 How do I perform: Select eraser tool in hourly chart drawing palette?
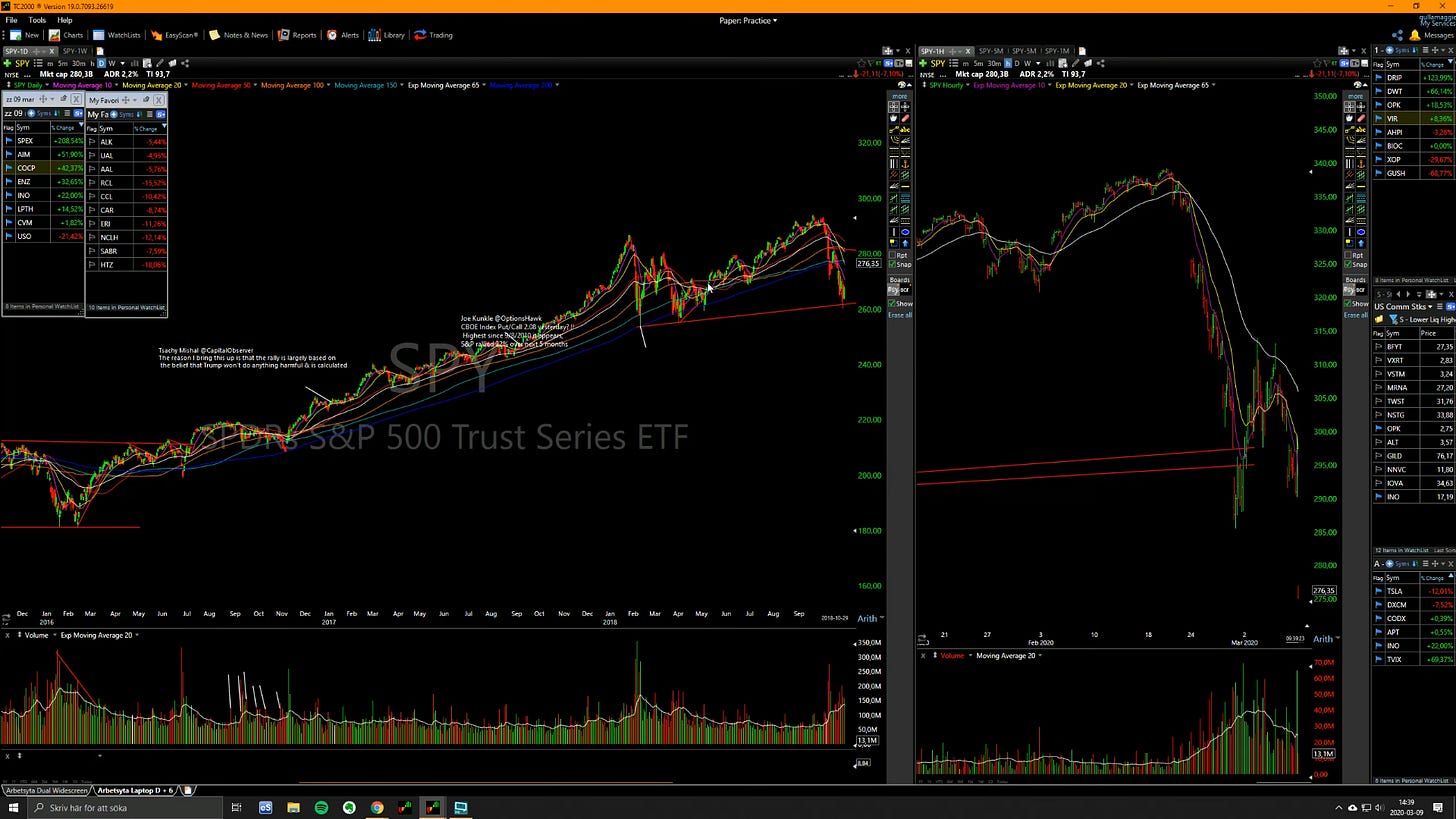tap(1361, 118)
